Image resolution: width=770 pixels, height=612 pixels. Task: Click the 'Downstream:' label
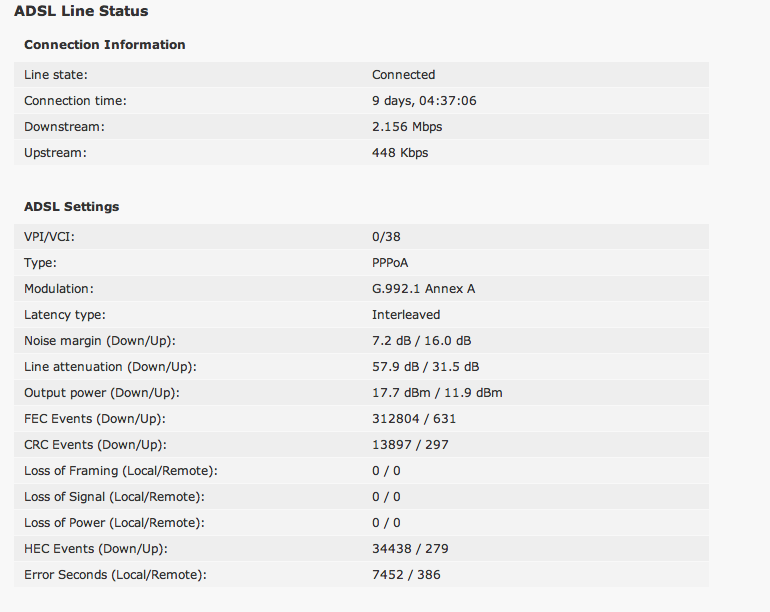[x=64, y=127]
